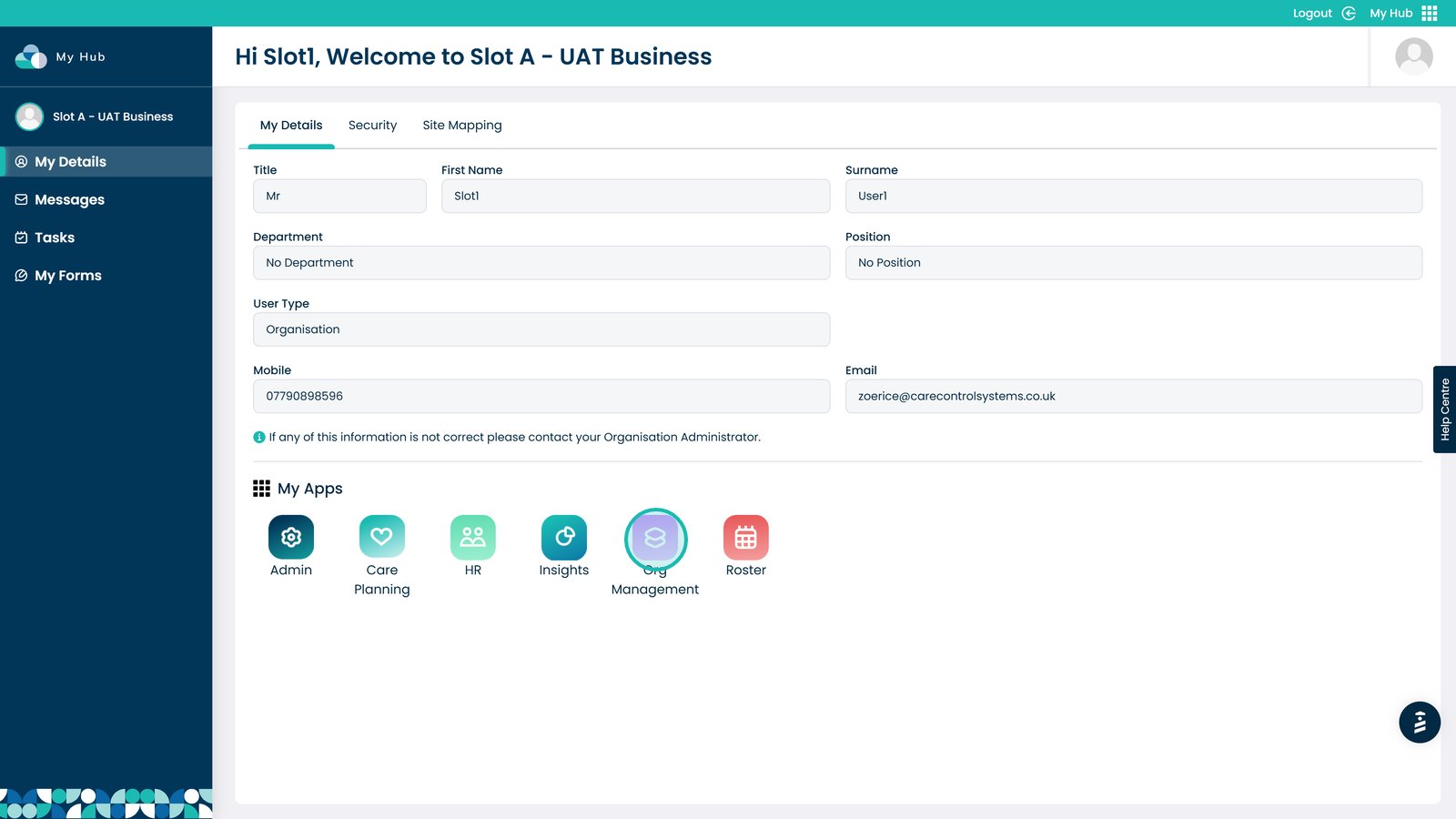Viewport: 1456px width, 819px height.
Task: Launch the Care Planning app
Action: [x=382, y=538]
